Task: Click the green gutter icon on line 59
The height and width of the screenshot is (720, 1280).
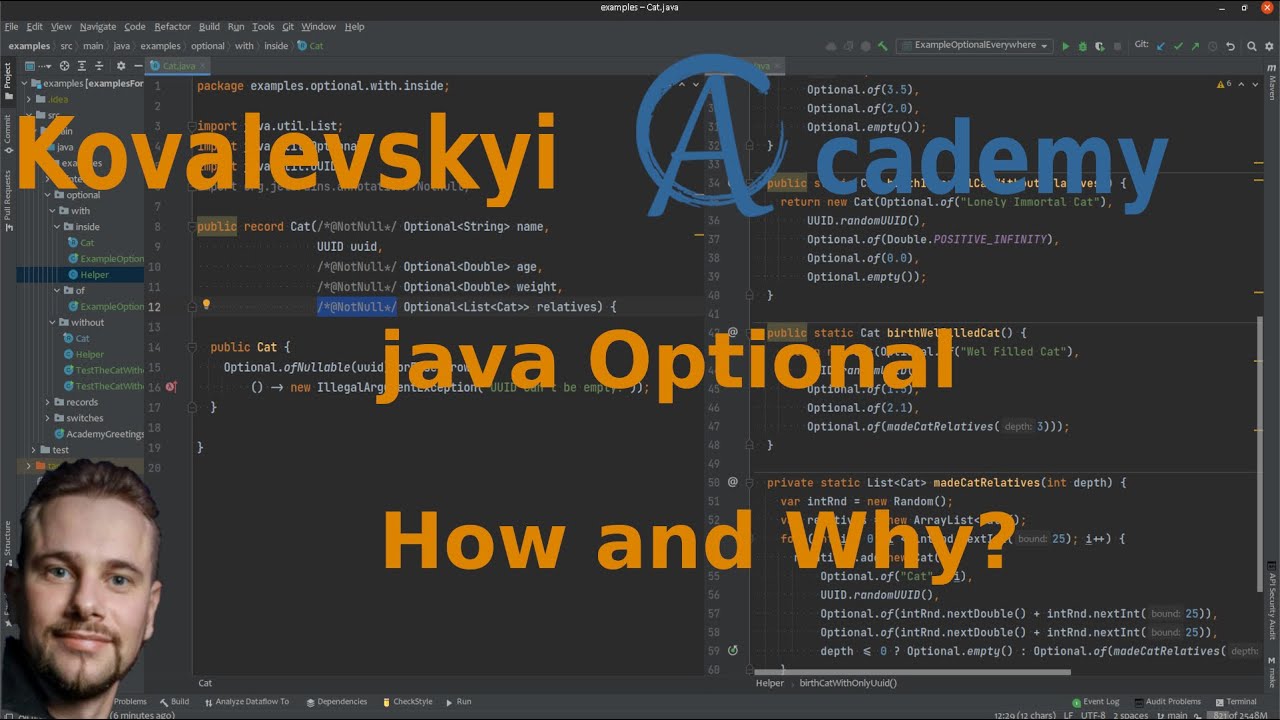Action: 733,651
